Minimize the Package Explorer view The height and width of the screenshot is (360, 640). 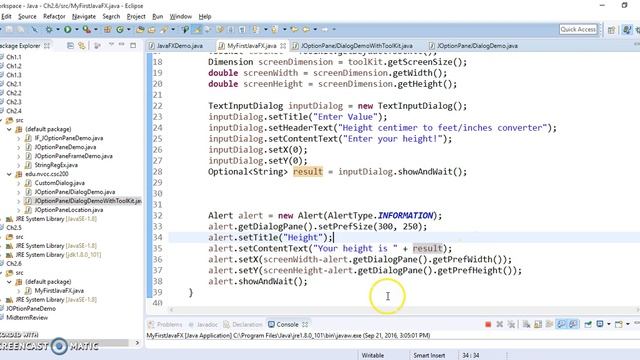pyautogui.click(x=122, y=44)
